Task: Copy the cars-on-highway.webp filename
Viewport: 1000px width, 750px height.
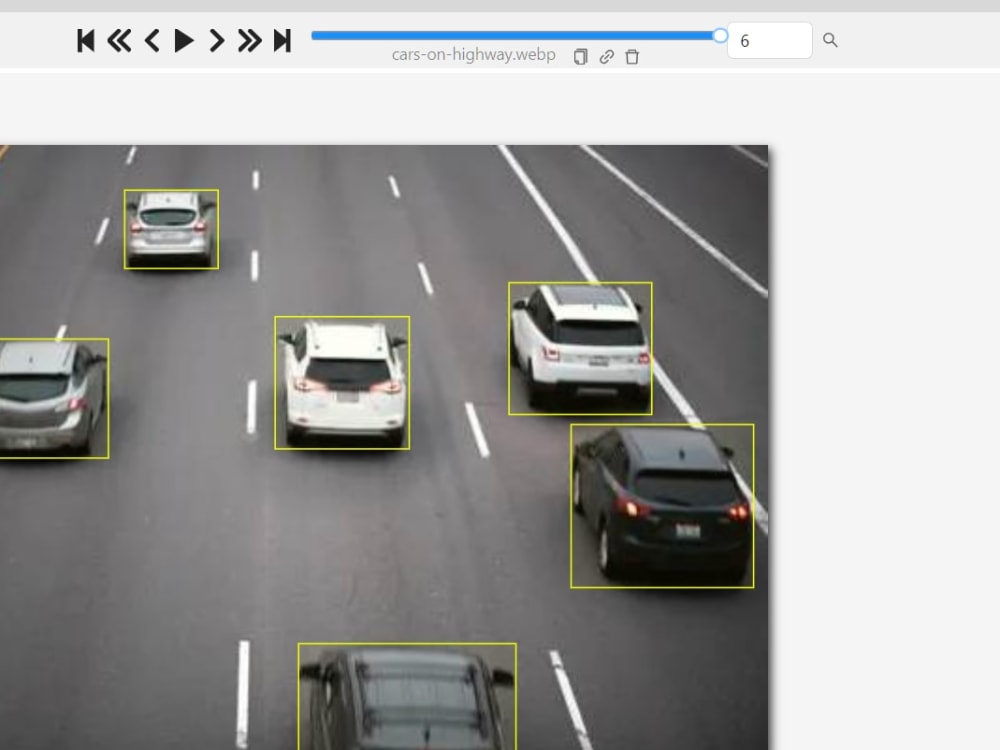Action: tap(580, 57)
